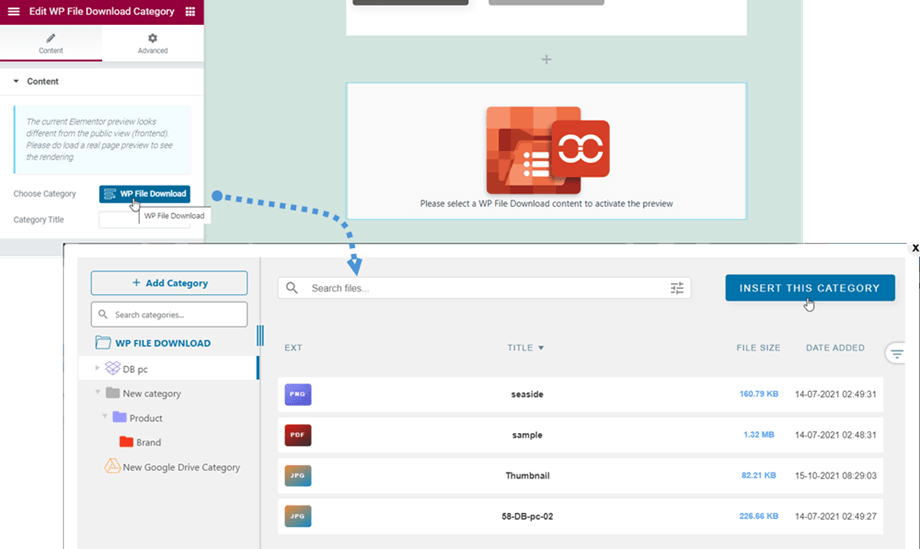Image resolution: width=920 pixels, height=549 pixels.
Task: Collapse the Product subcategory
Action: [105, 418]
